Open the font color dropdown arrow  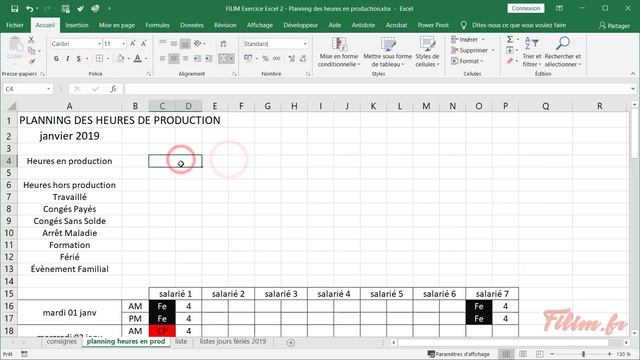pos(146,59)
